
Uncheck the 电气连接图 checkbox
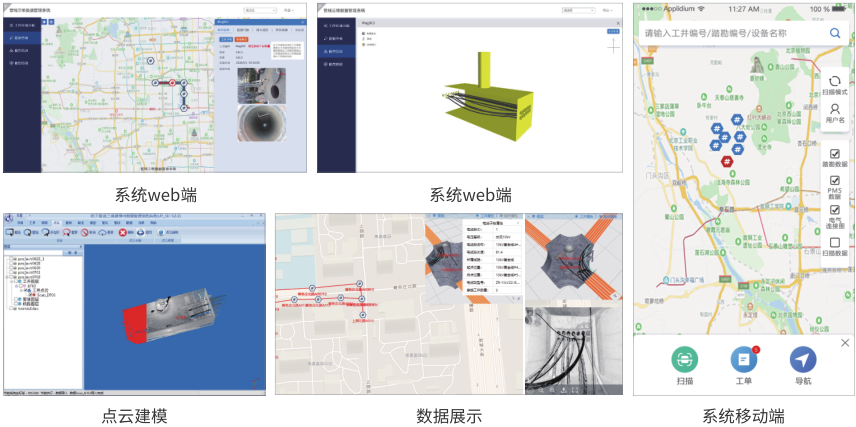pos(835,211)
